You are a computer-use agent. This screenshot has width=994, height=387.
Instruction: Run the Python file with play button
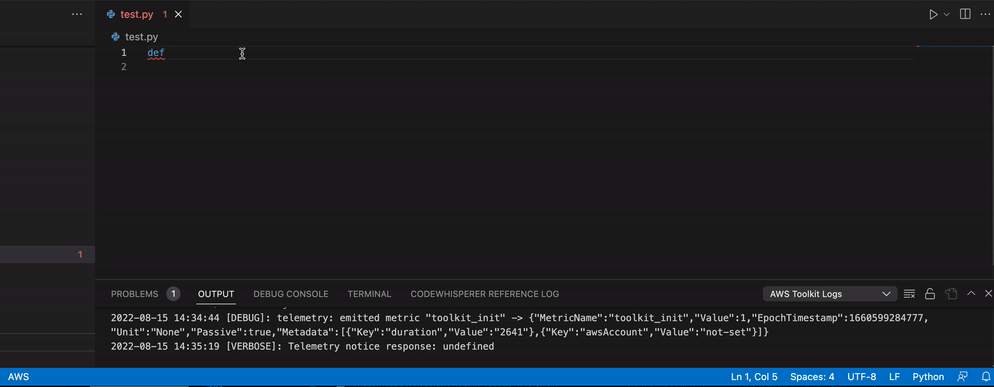pyautogui.click(x=933, y=14)
